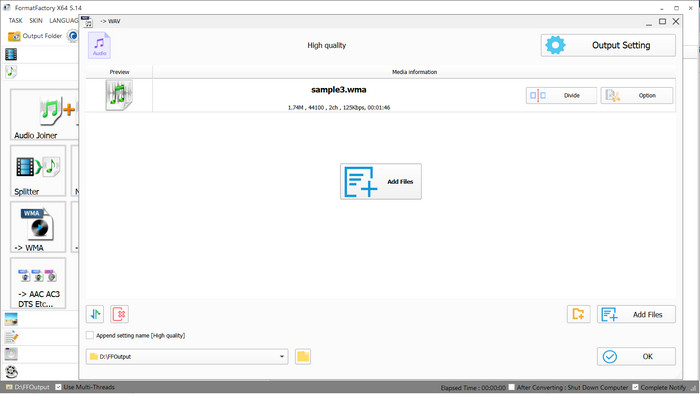Click the Preview column header
The image size is (700, 394).
click(119, 72)
